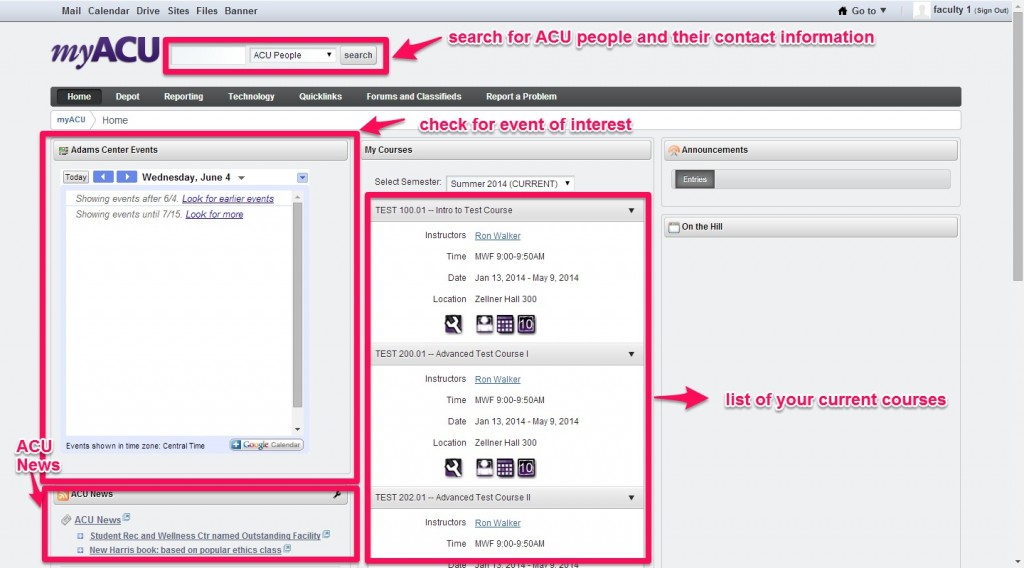Click the Add to Google Calendar button

pos(266,445)
